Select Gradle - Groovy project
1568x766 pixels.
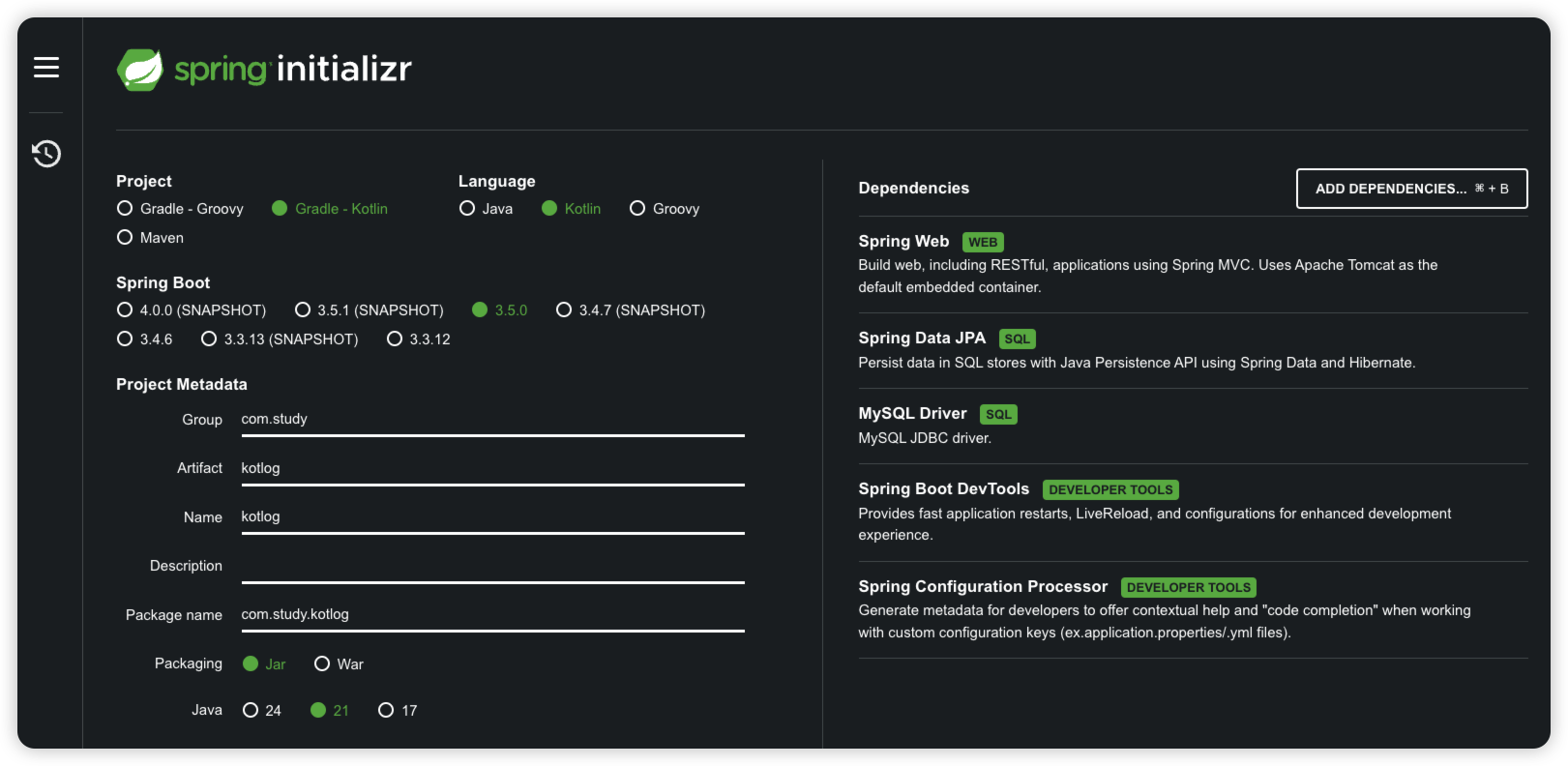click(180, 209)
